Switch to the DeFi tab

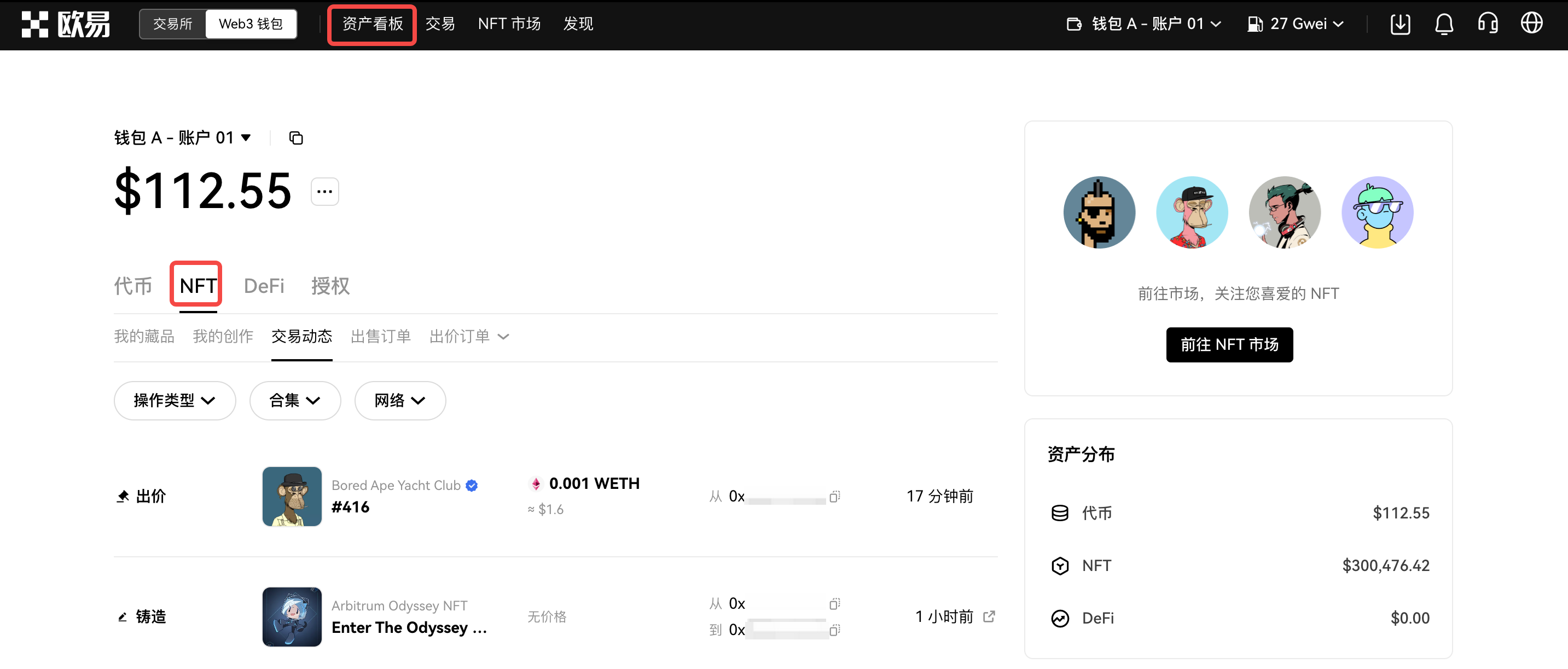264,286
